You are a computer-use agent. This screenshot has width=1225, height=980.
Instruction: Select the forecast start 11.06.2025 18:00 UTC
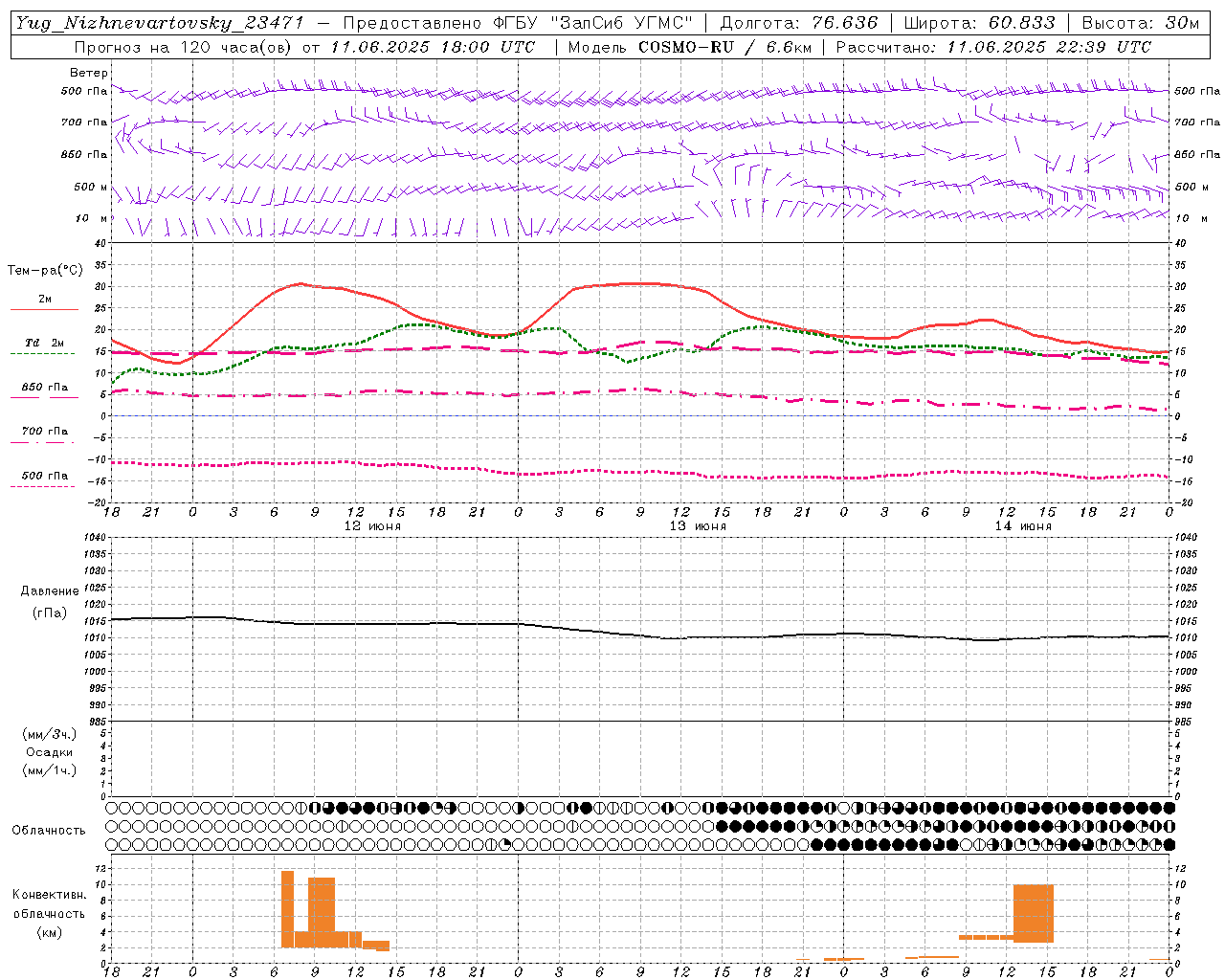click(433, 47)
